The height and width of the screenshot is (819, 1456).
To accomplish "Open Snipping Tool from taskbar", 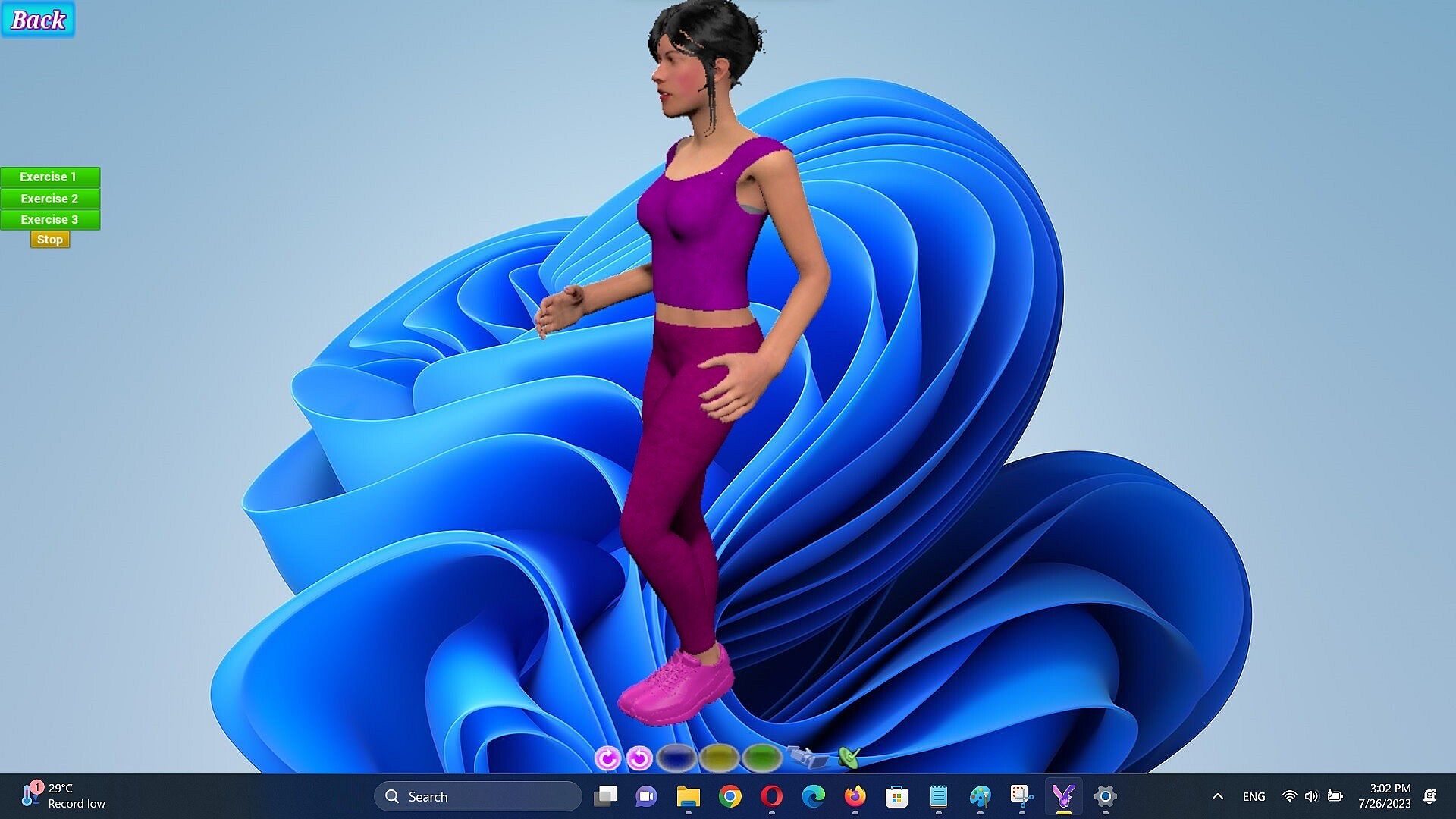I will pyautogui.click(x=1021, y=796).
